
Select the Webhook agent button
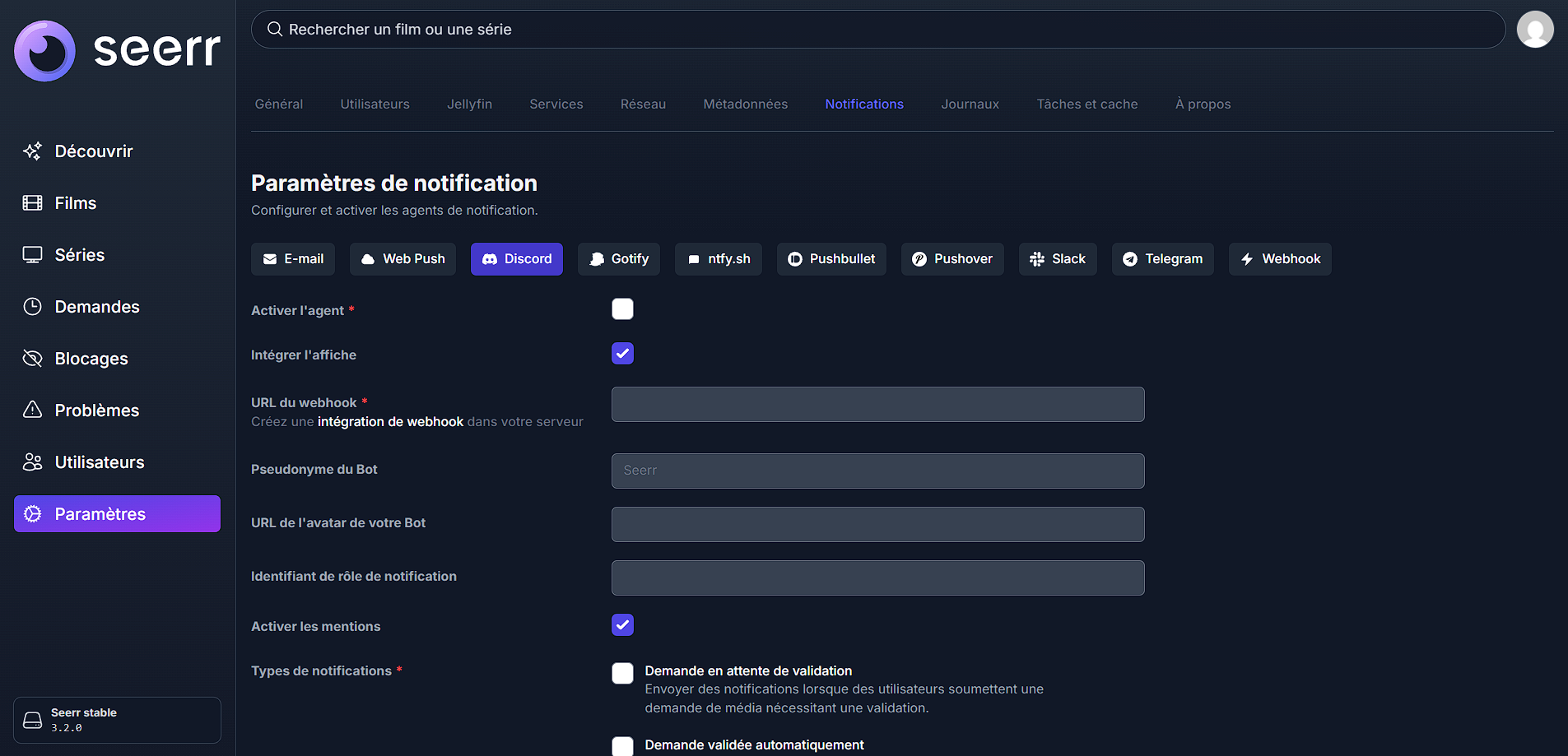click(x=1279, y=259)
